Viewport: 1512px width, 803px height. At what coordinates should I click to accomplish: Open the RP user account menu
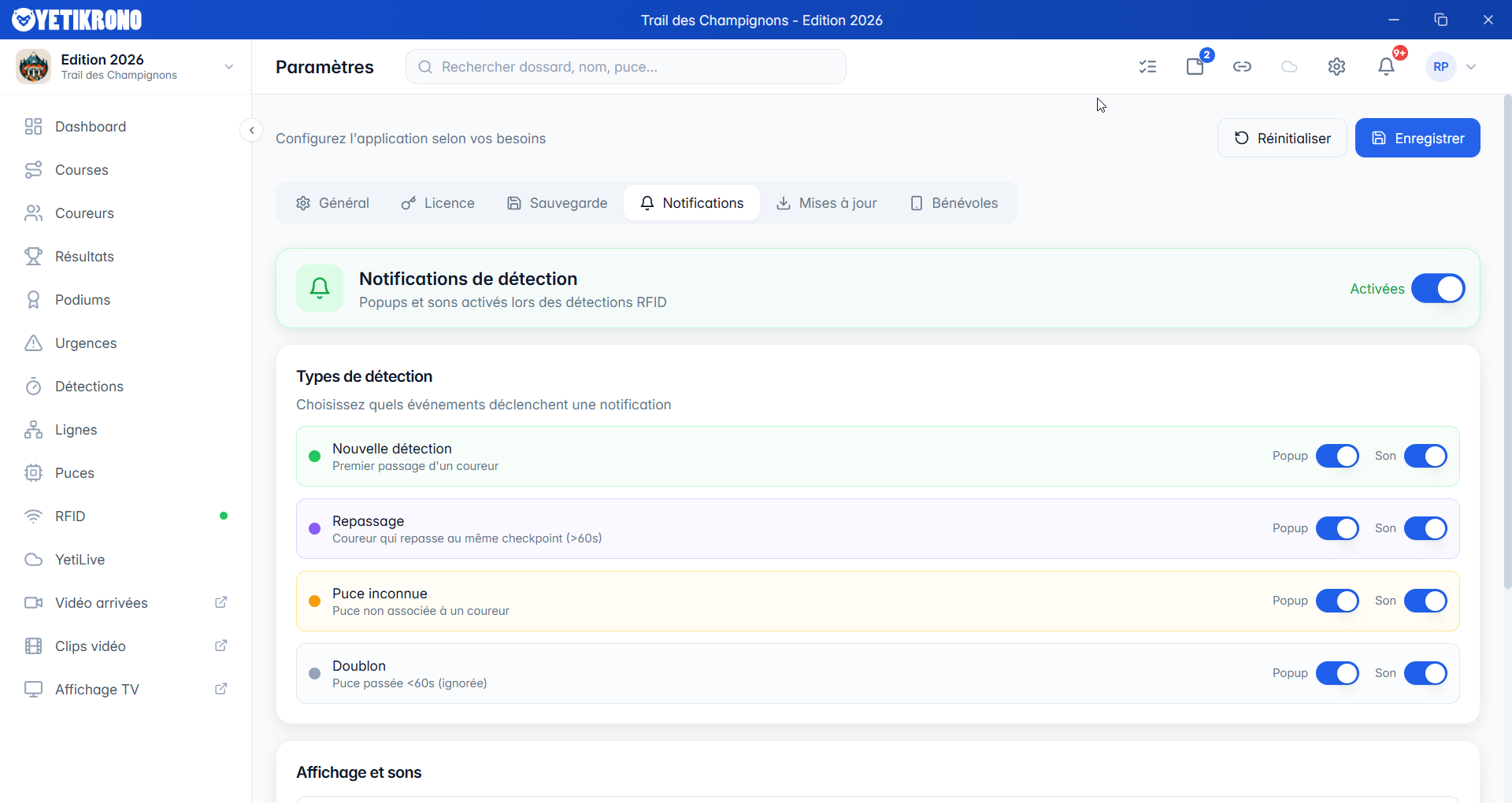(x=1451, y=67)
